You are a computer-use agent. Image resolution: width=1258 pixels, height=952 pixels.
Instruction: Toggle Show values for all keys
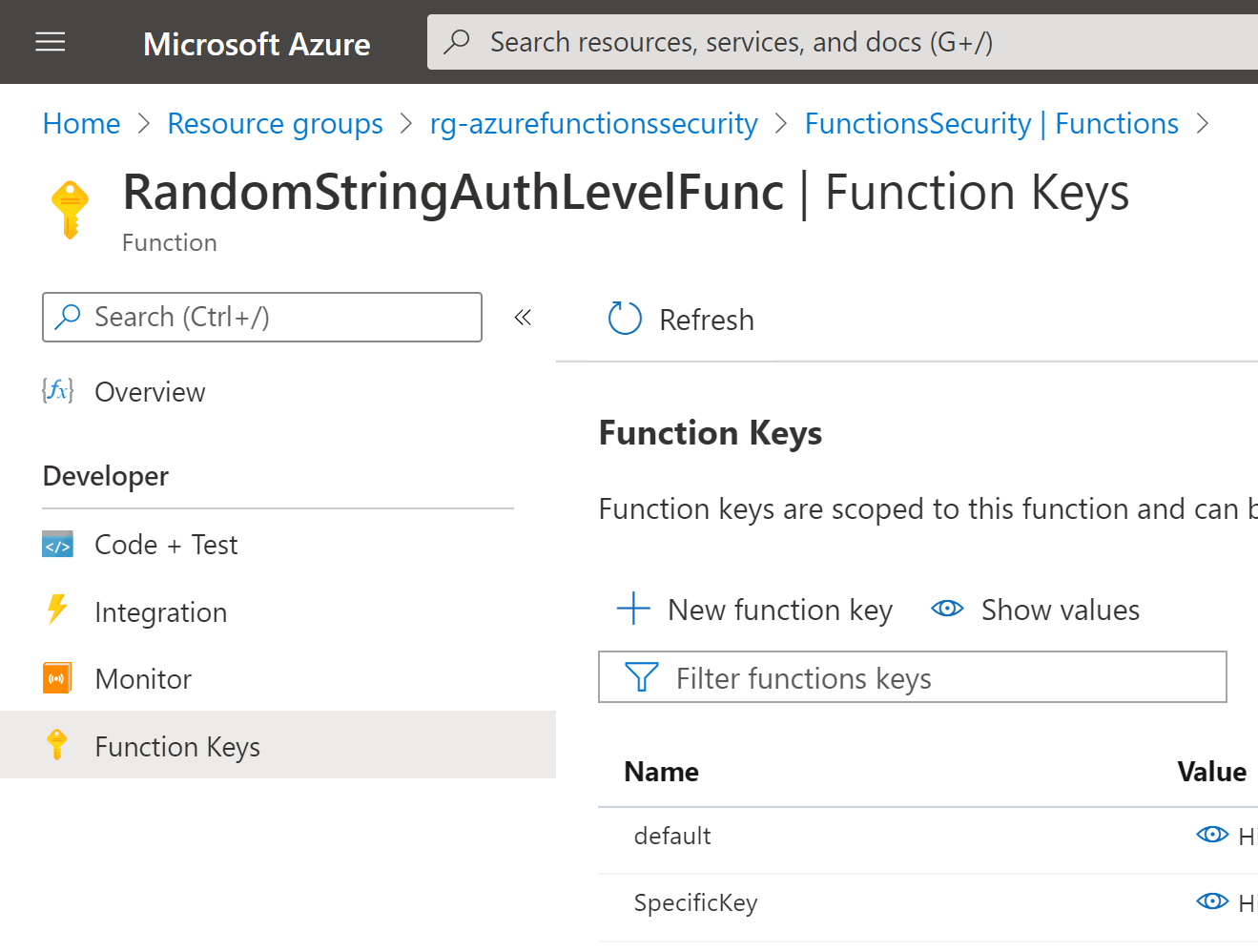coord(1036,610)
